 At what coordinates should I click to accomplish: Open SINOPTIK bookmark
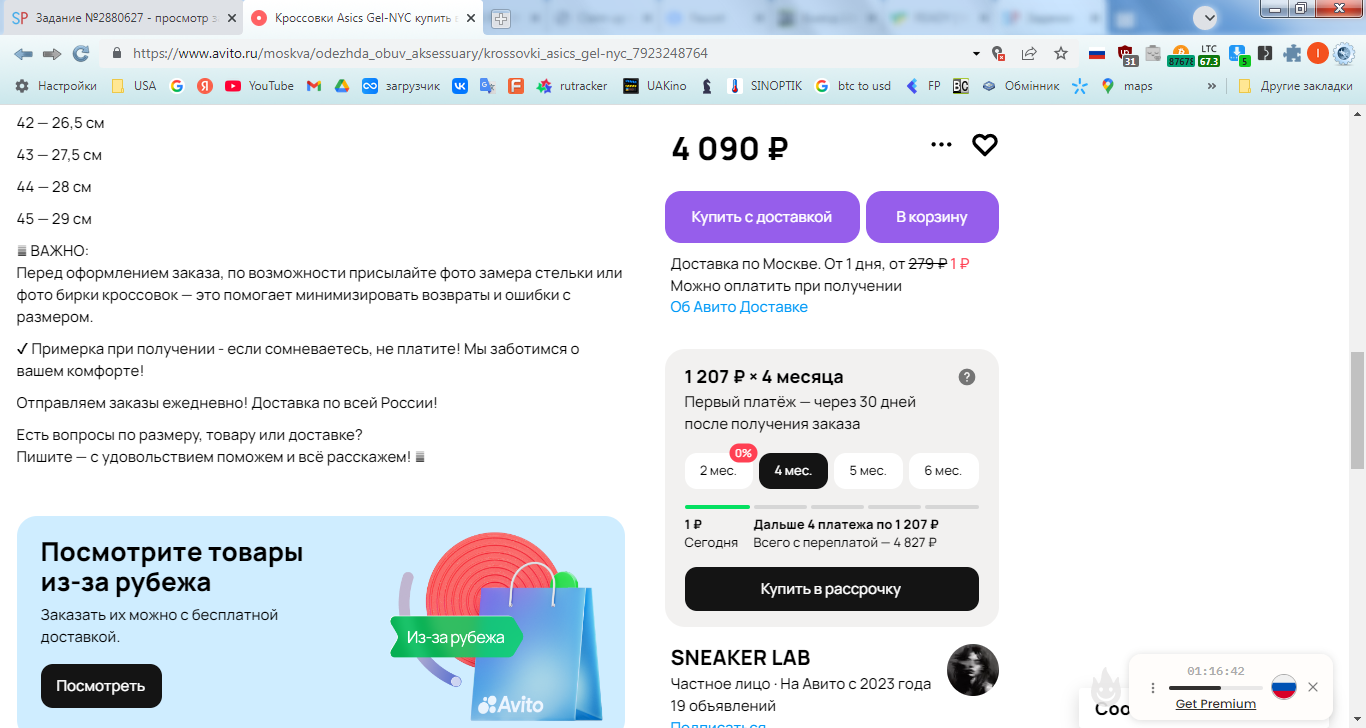[765, 86]
